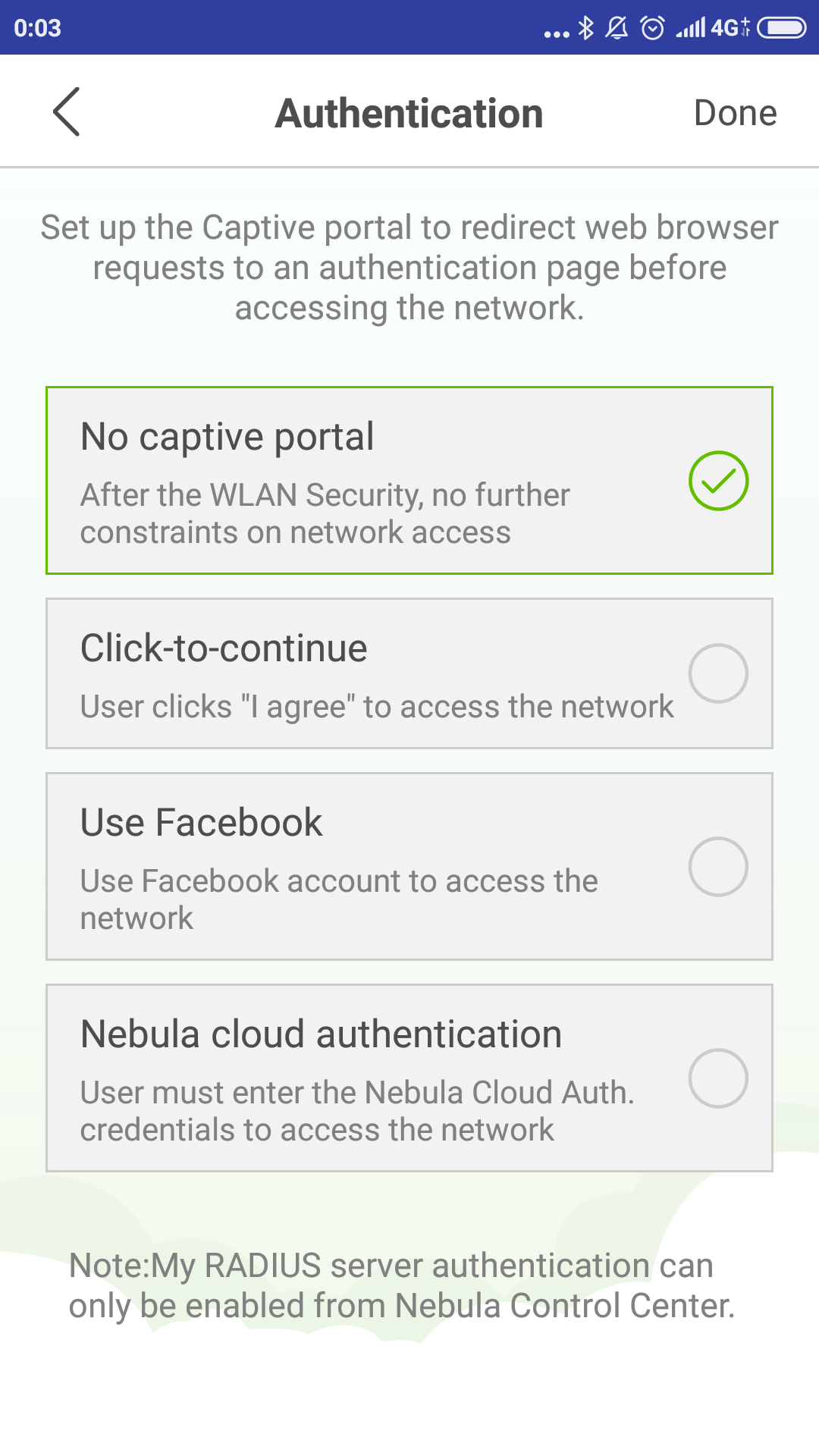Tap the green checkmark on No captive portal

coord(718,481)
